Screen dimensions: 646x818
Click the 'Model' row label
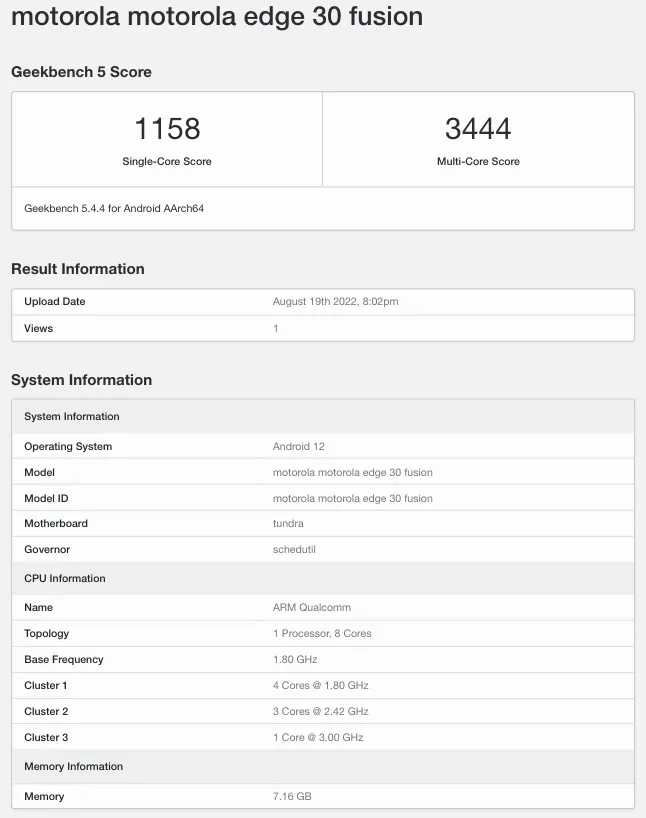(x=40, y=473)
